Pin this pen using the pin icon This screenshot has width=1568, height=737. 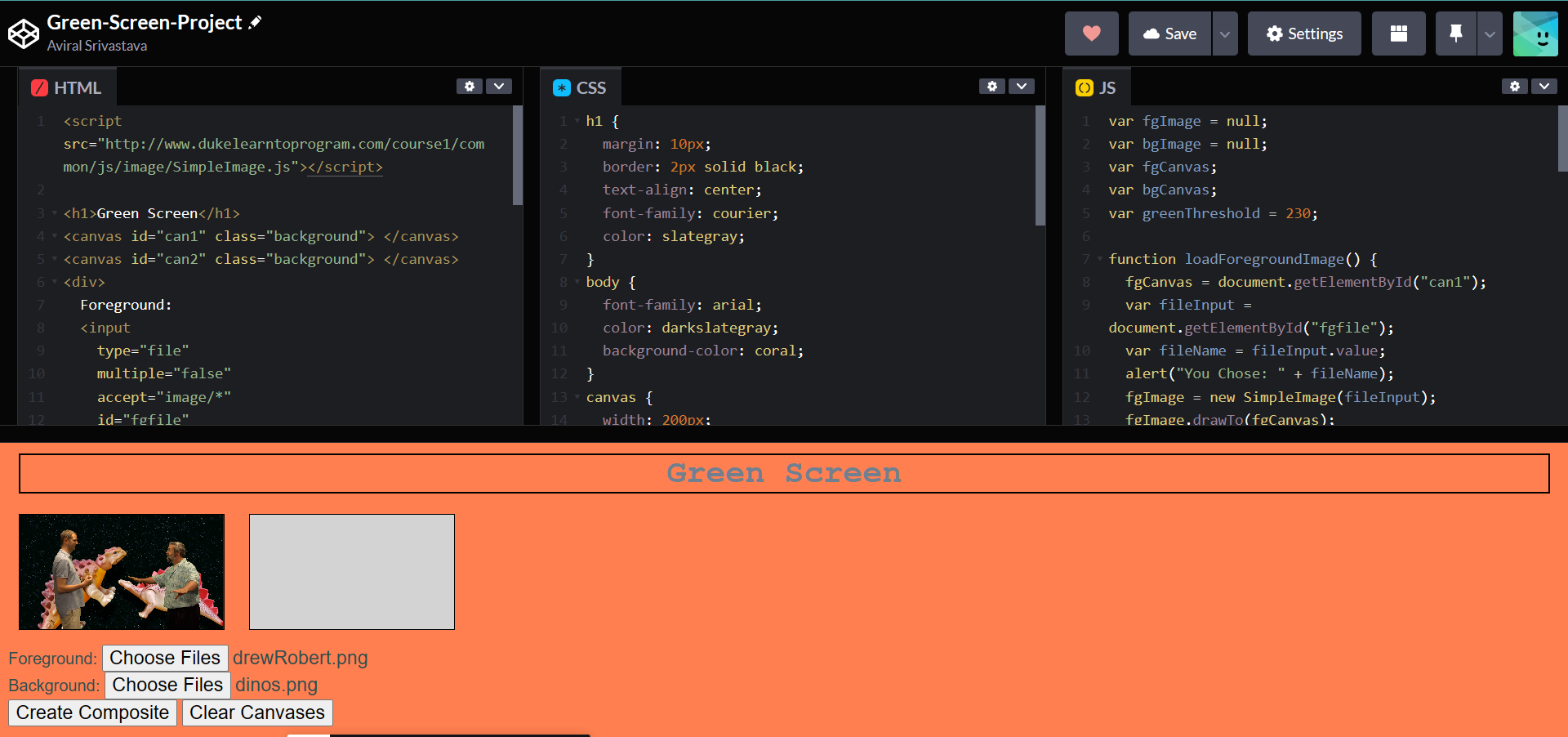[1456, 33]
